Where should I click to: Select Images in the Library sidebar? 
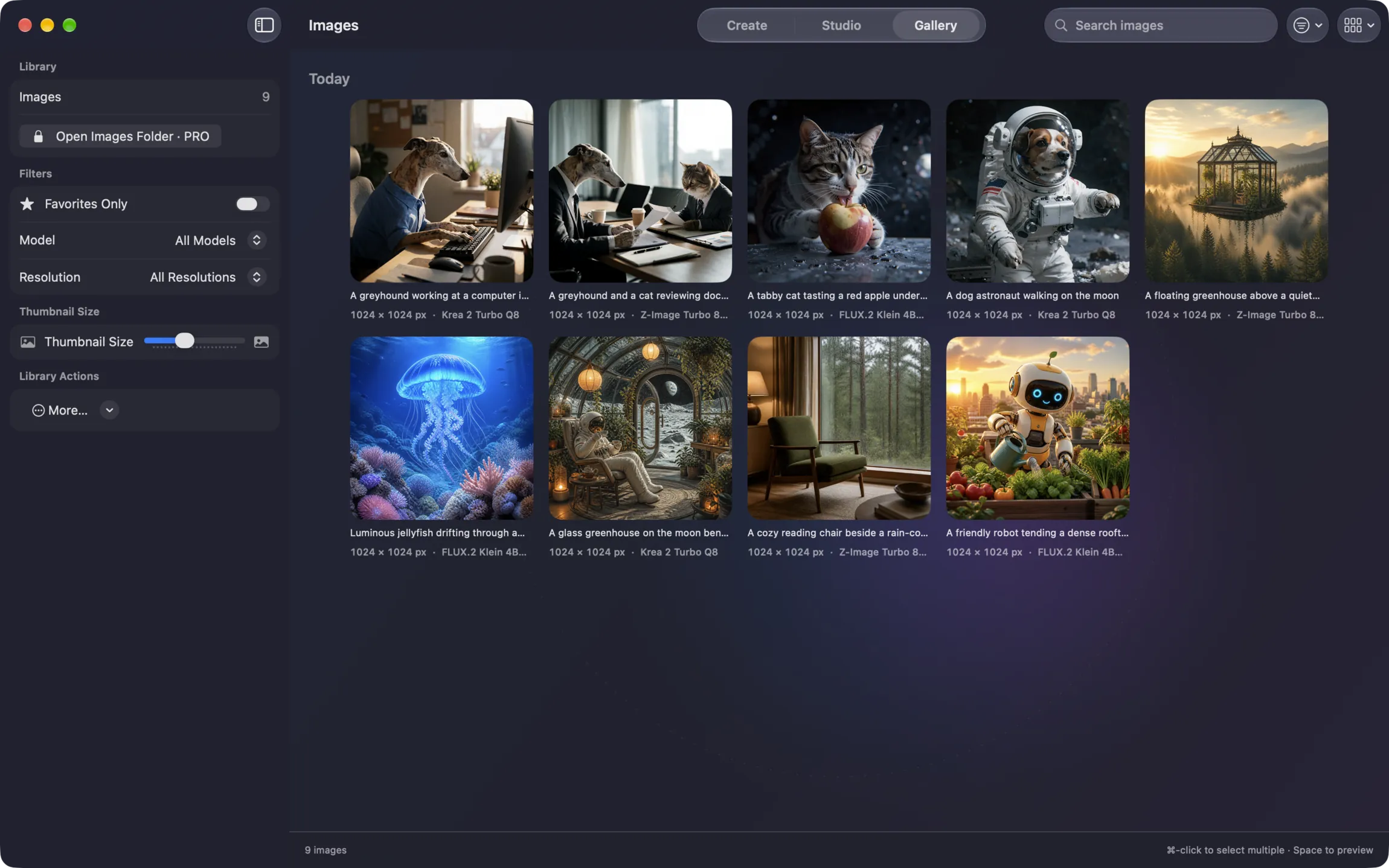coord(144,97)
